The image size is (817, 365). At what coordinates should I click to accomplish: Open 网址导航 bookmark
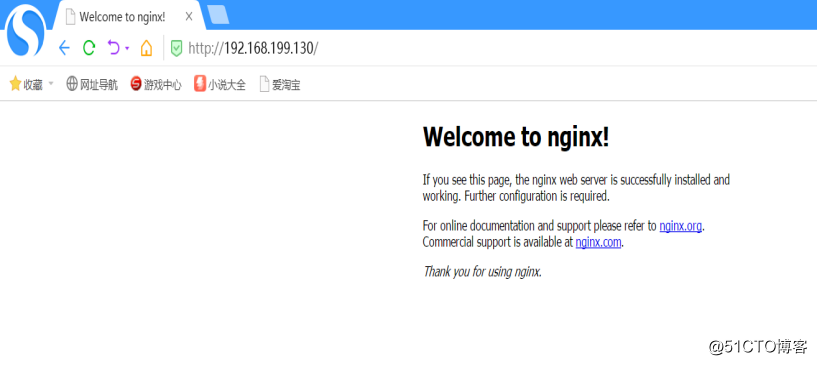click(92, 84)
